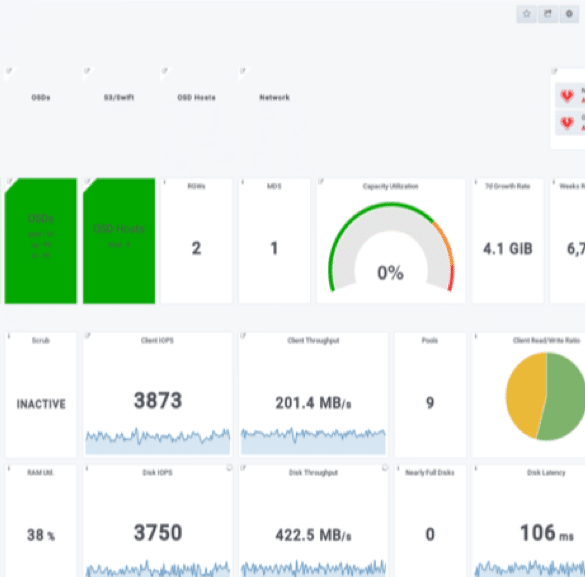Show info icon on Nearly Full Disks panel

(398, 468)
